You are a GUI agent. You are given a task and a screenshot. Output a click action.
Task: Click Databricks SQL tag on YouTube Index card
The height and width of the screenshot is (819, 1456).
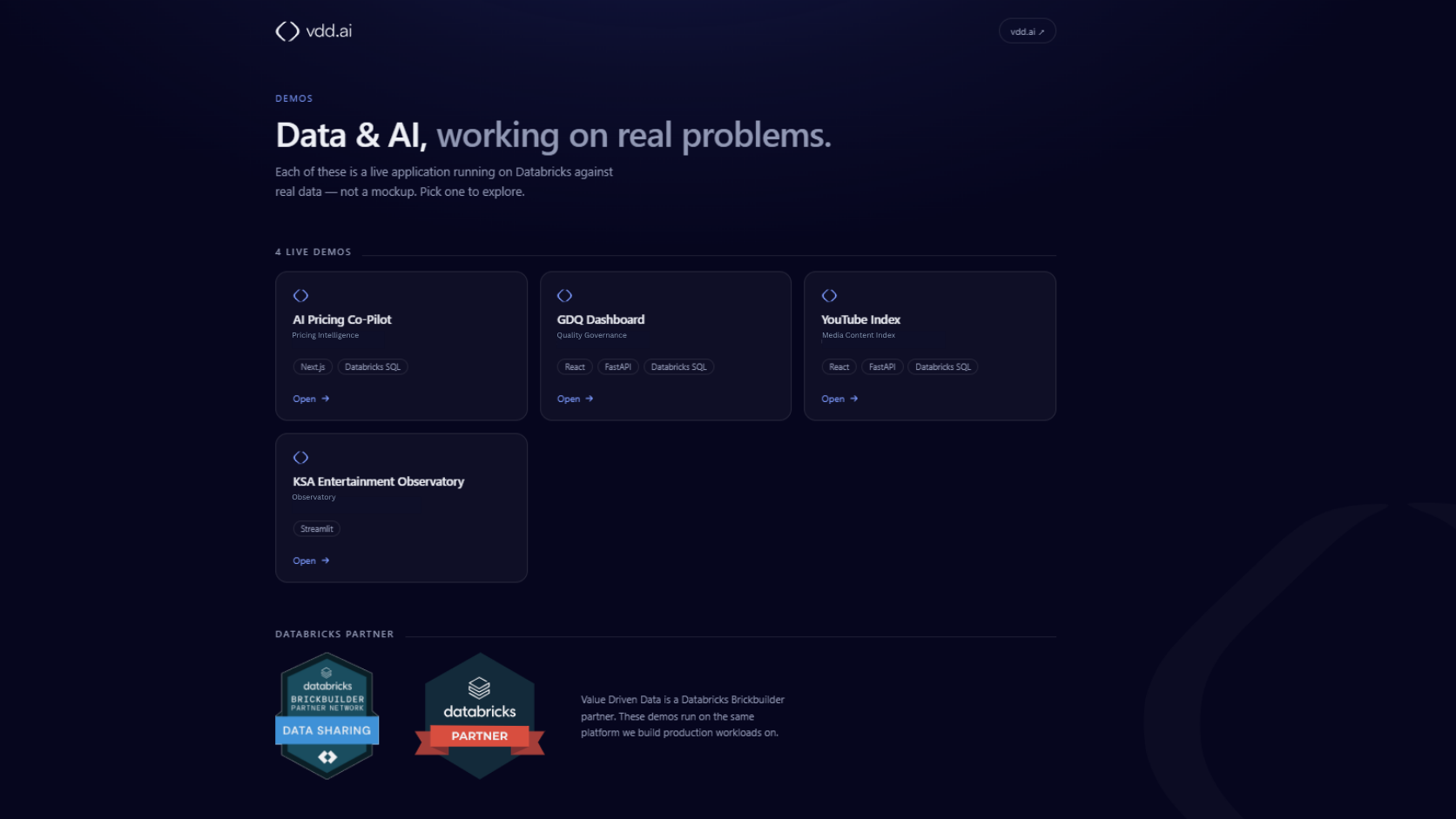(x=943, y=367)
